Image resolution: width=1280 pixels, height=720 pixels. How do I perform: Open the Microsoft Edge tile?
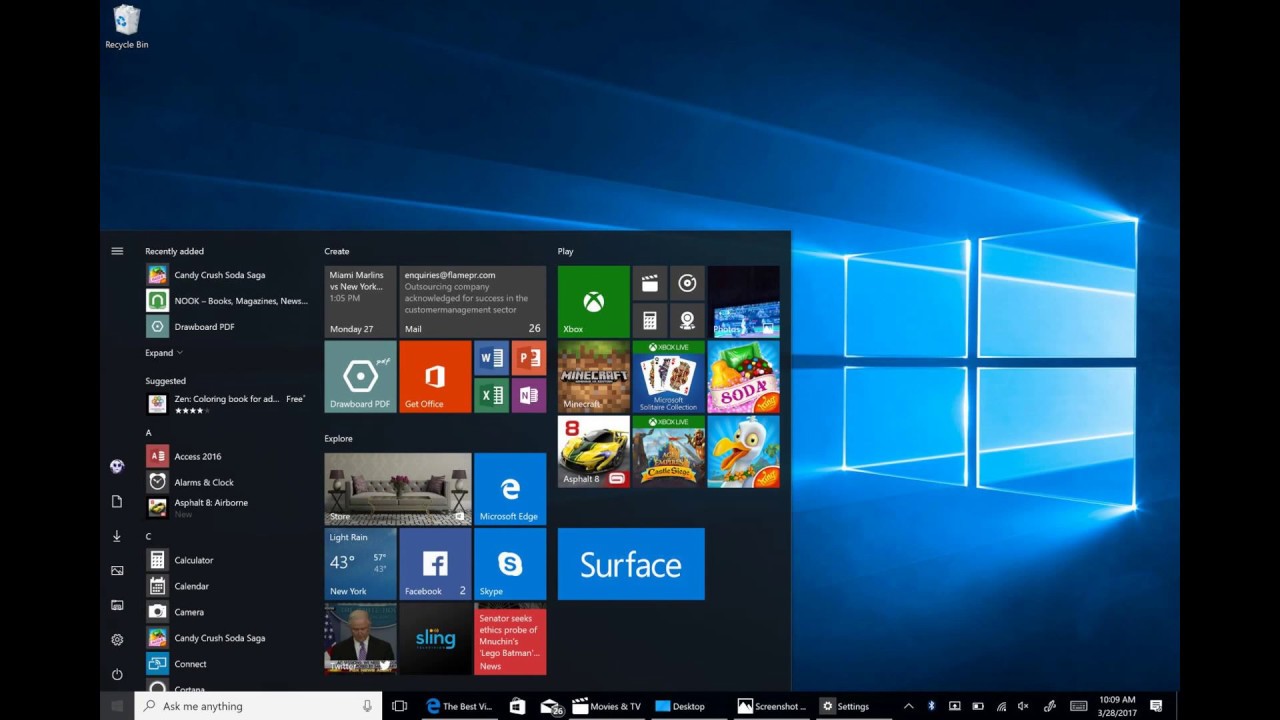[x=510, y=489]
